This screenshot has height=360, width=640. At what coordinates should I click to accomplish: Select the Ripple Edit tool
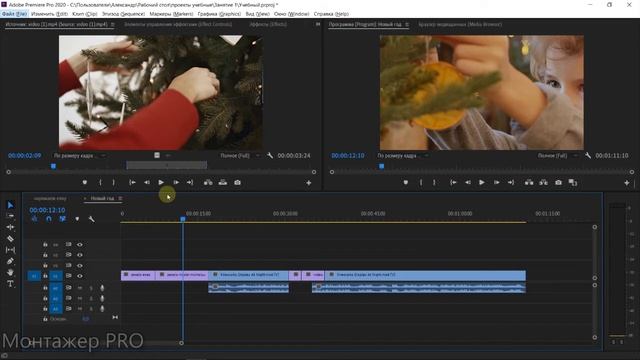[10, 227]
